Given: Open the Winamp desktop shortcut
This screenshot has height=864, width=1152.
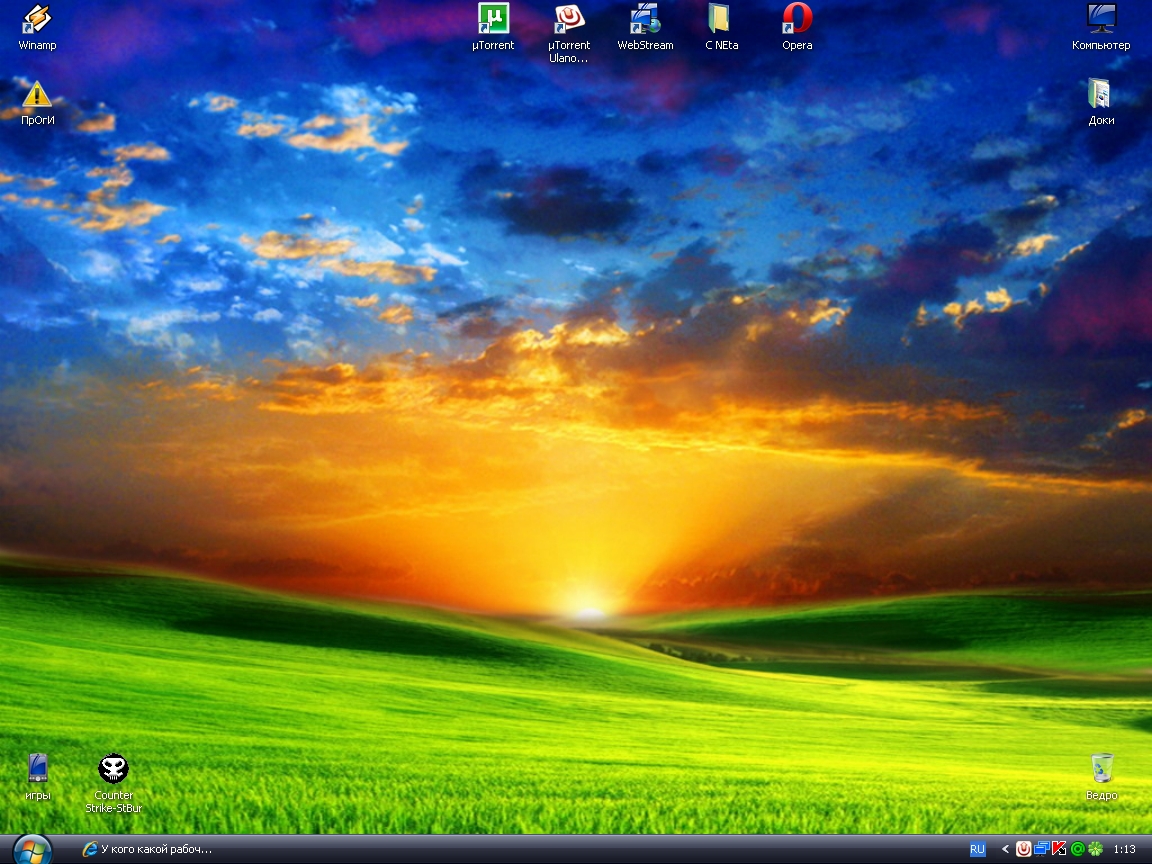Looking at the screenshot, I should [x=37, y=20].
